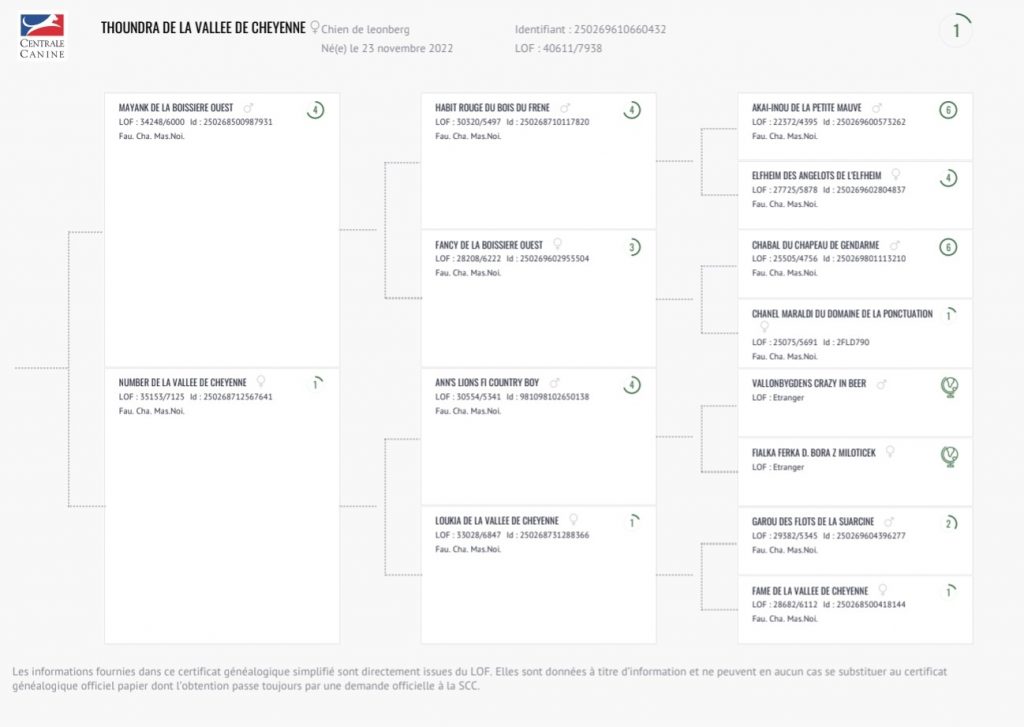
Task: Click rating badge 3 on Fancy de la Boissiere Ouest
Action: [x=632, y=247]
